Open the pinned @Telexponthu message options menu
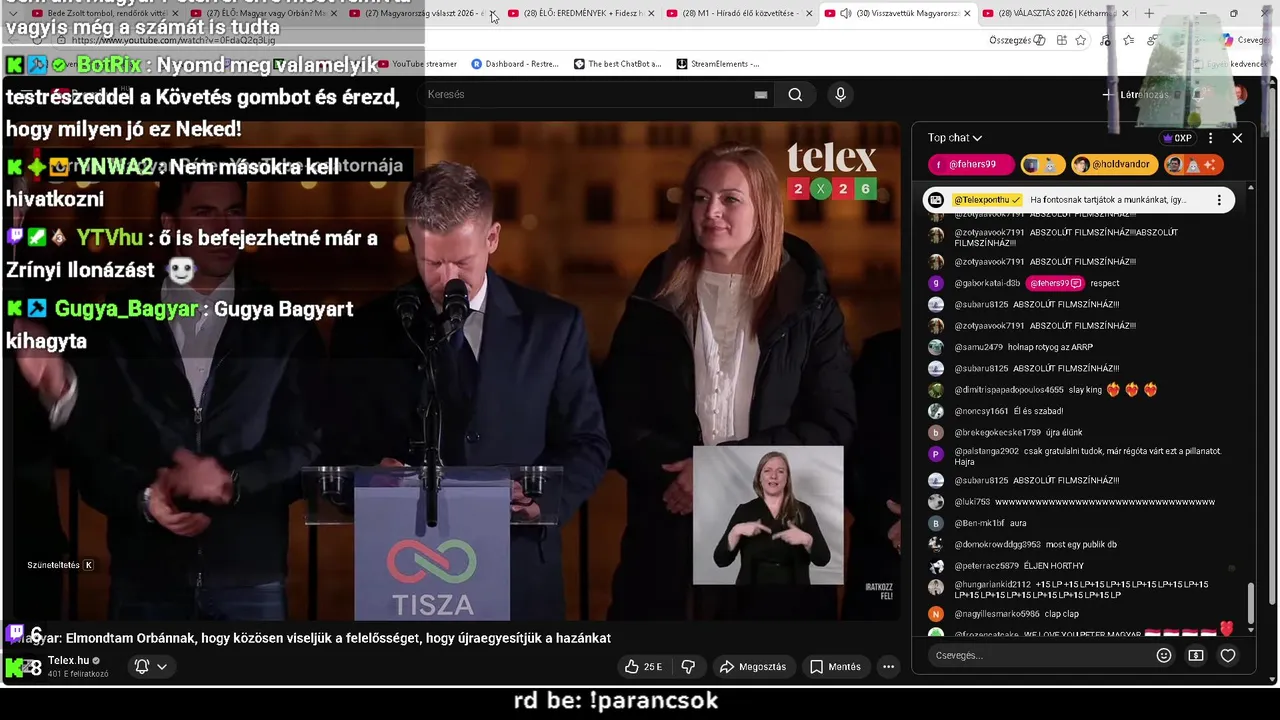Screen dimensions: 1280x720 [1219, 200]
